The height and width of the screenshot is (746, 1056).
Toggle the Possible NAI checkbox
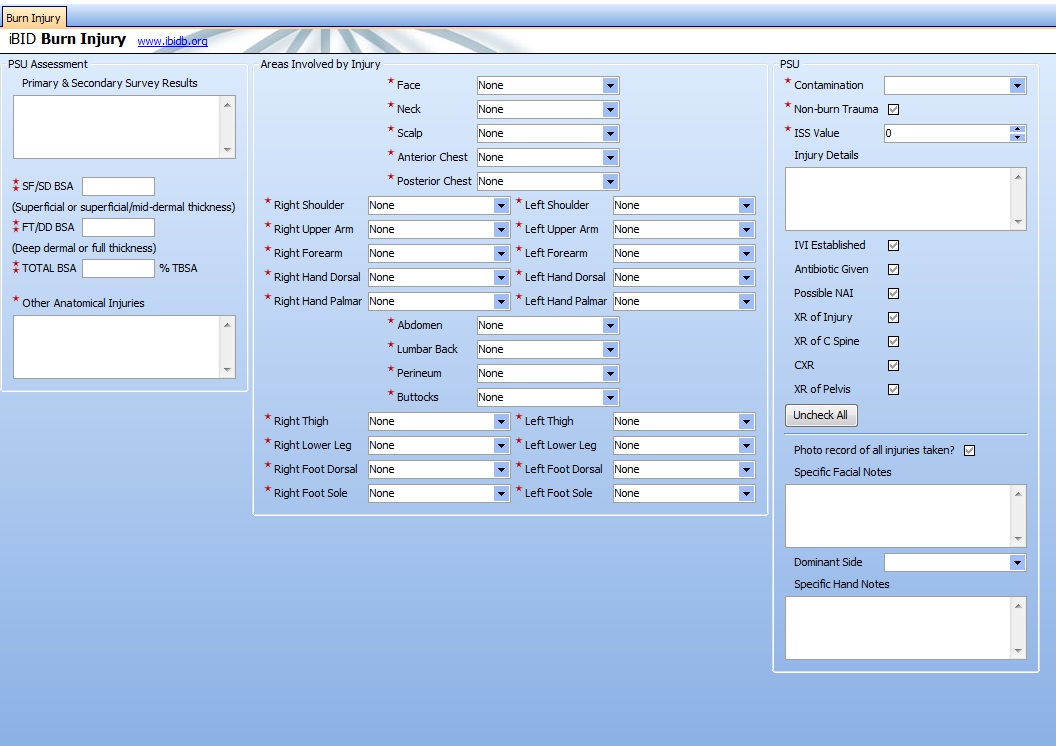coord(894,294)
